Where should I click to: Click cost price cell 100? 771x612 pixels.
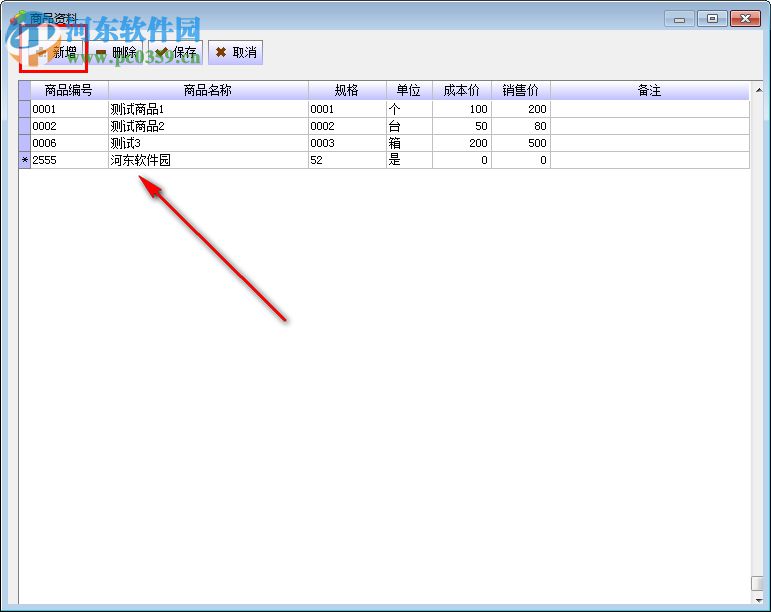[x=462, y=109]
